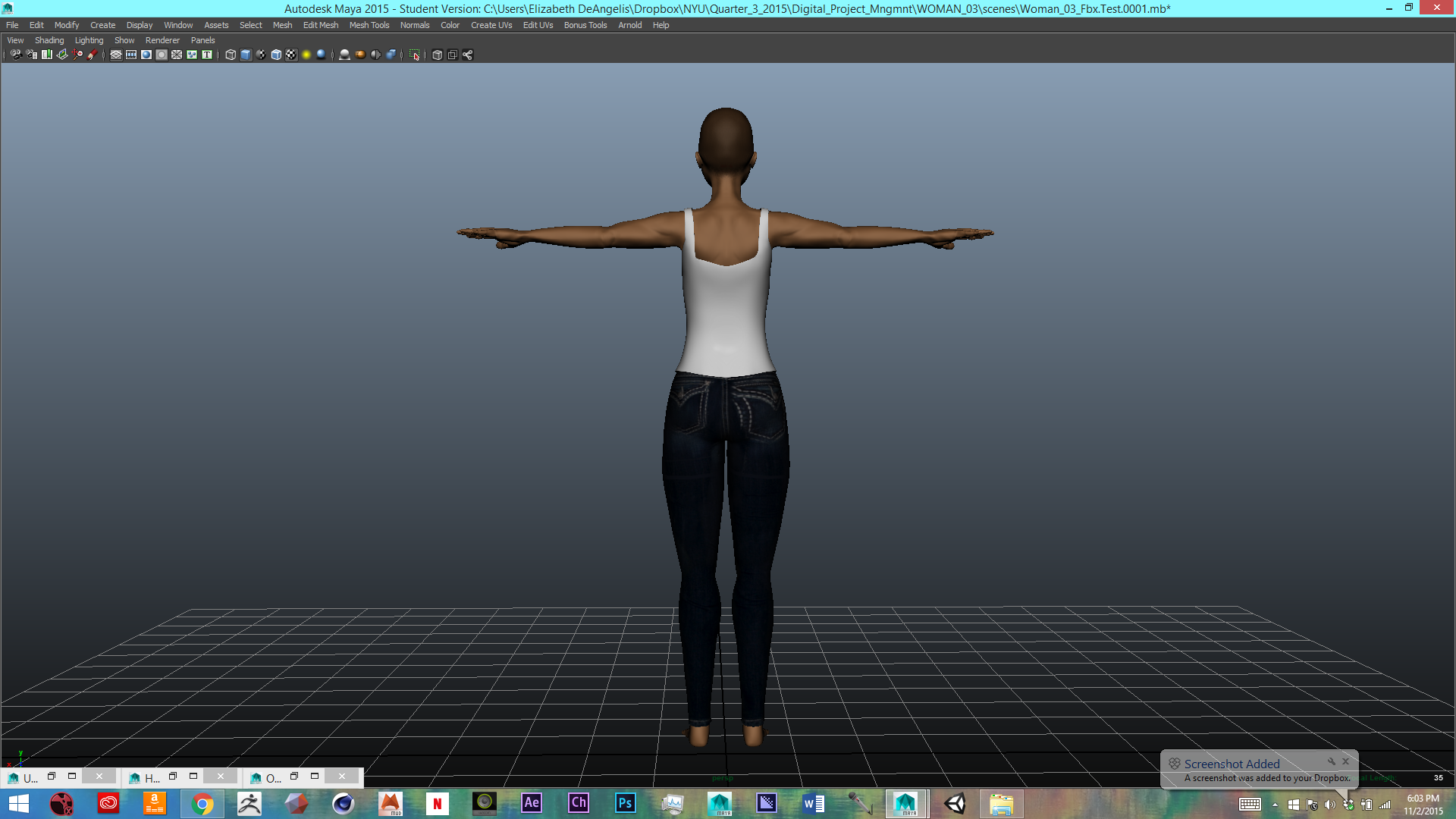Select the Grease Pencil tool icon
Image resolution: width=1456 pixels, height=819 pixels.
(x=93, y=55)
